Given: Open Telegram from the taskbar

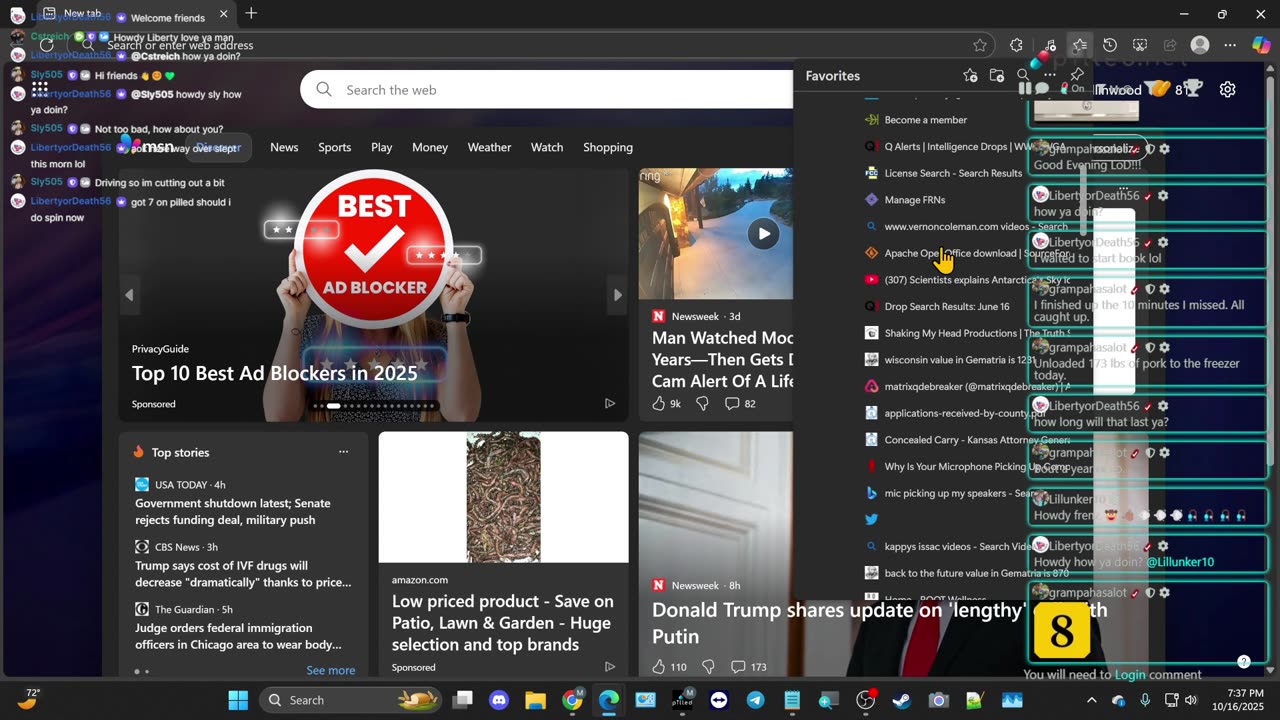Looking at the screenshot, I should coord(755,700).
